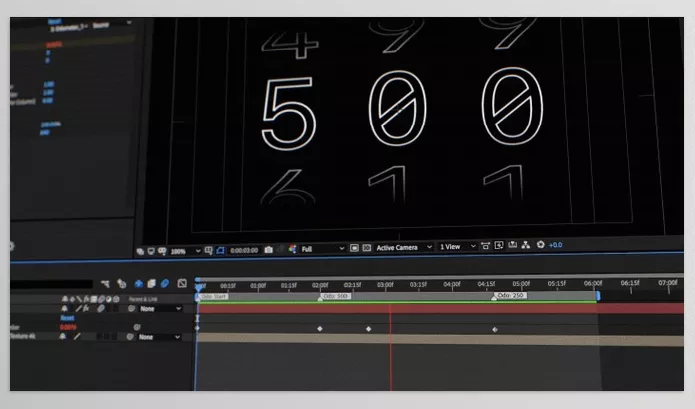695x409 pixels.
Task: Click the time navigator bar above ruler
Action: tap(440, 277)
